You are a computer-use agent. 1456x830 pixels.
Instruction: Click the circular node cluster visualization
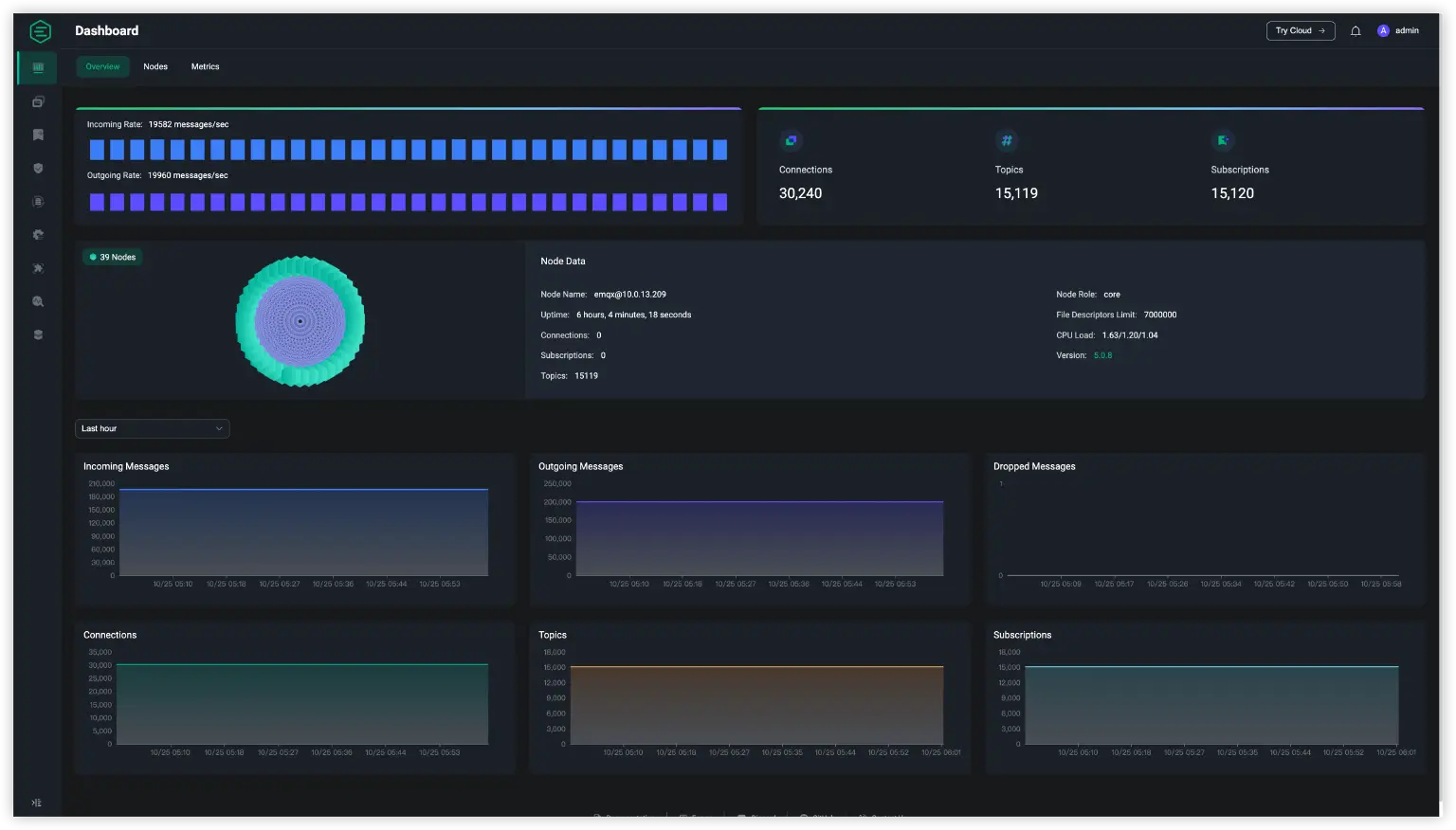coord(300,321)
